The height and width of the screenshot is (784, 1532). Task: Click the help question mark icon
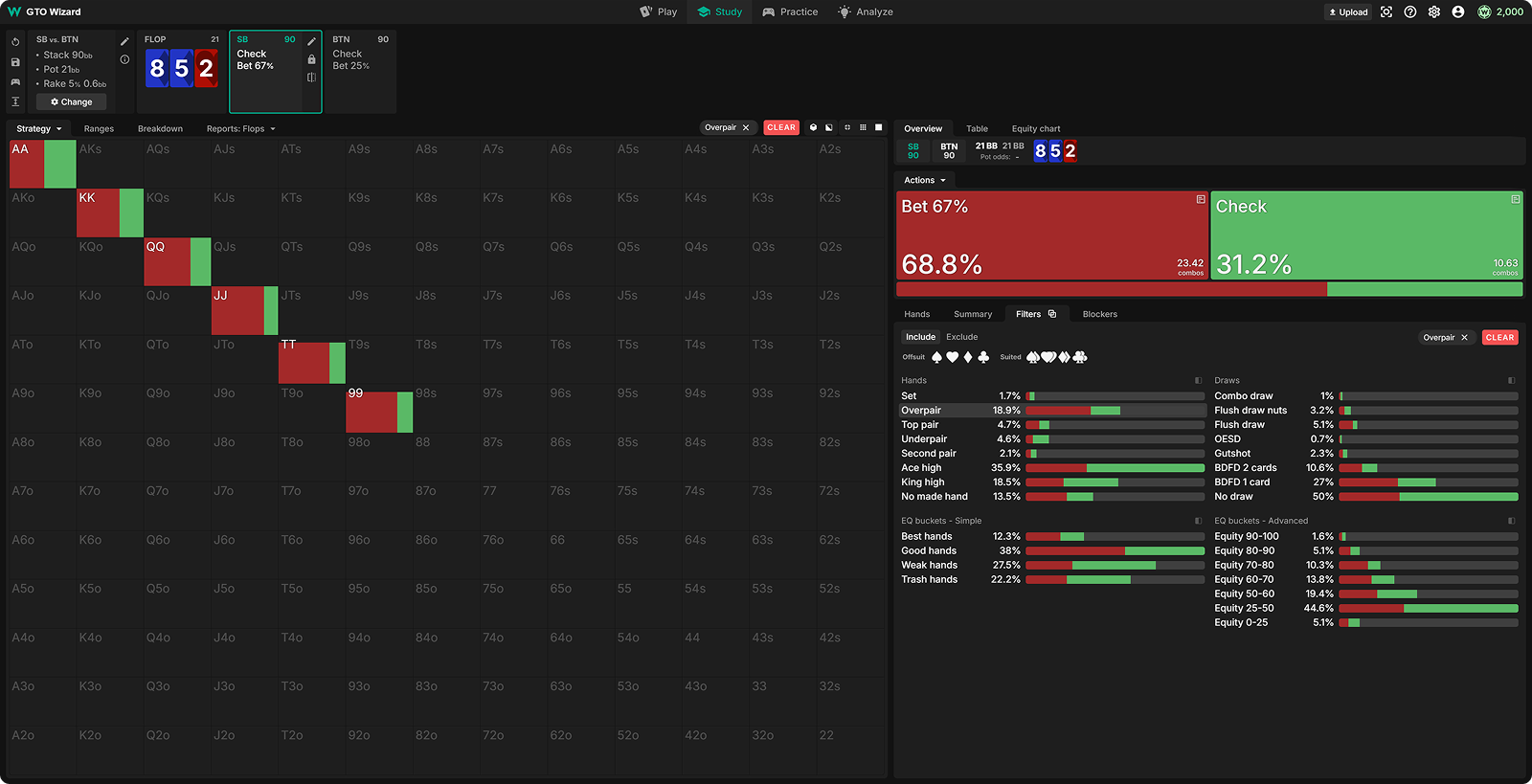click(1409, 12)
